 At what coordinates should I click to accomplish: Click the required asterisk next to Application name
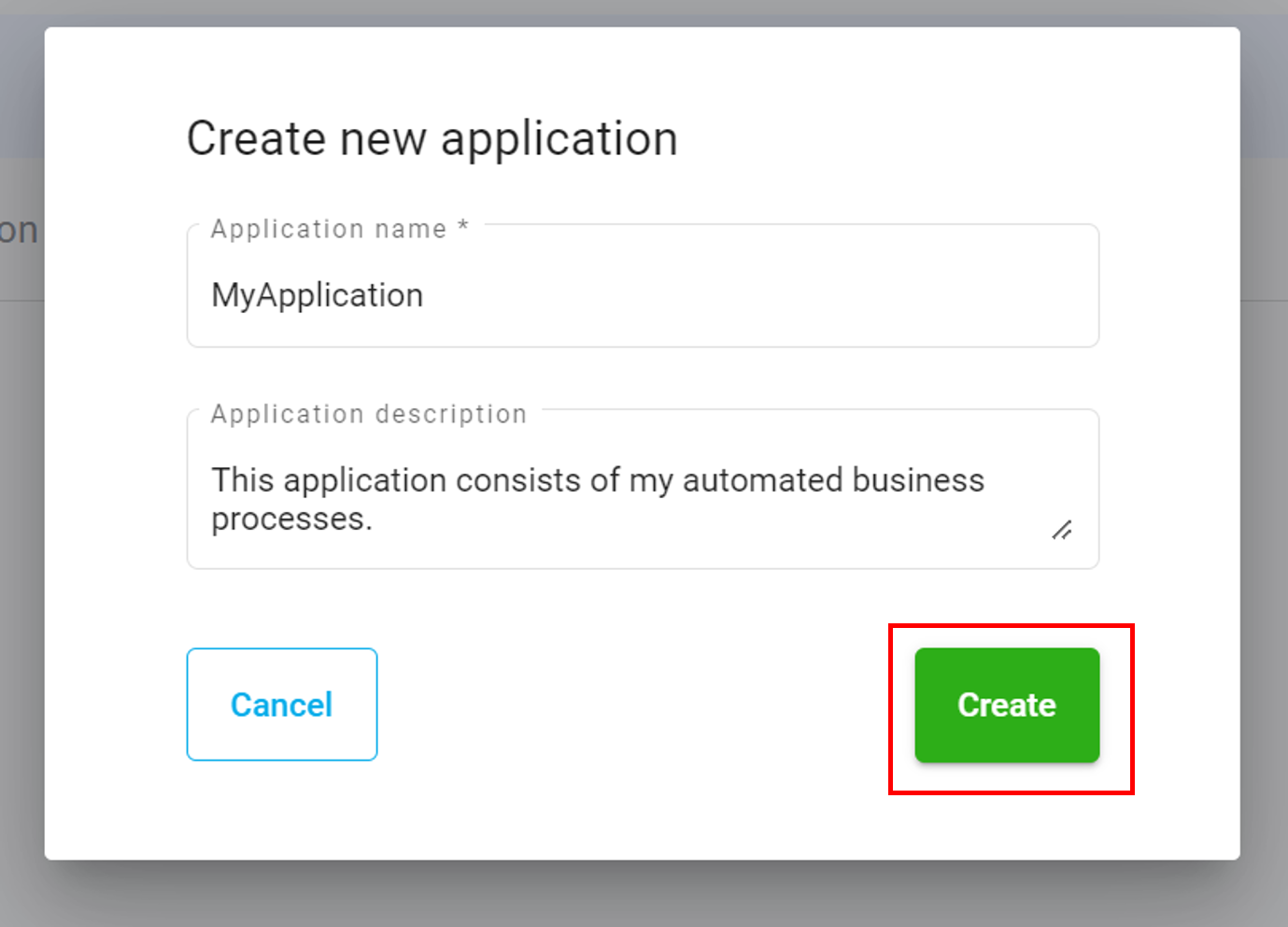[x=463, y=227]
